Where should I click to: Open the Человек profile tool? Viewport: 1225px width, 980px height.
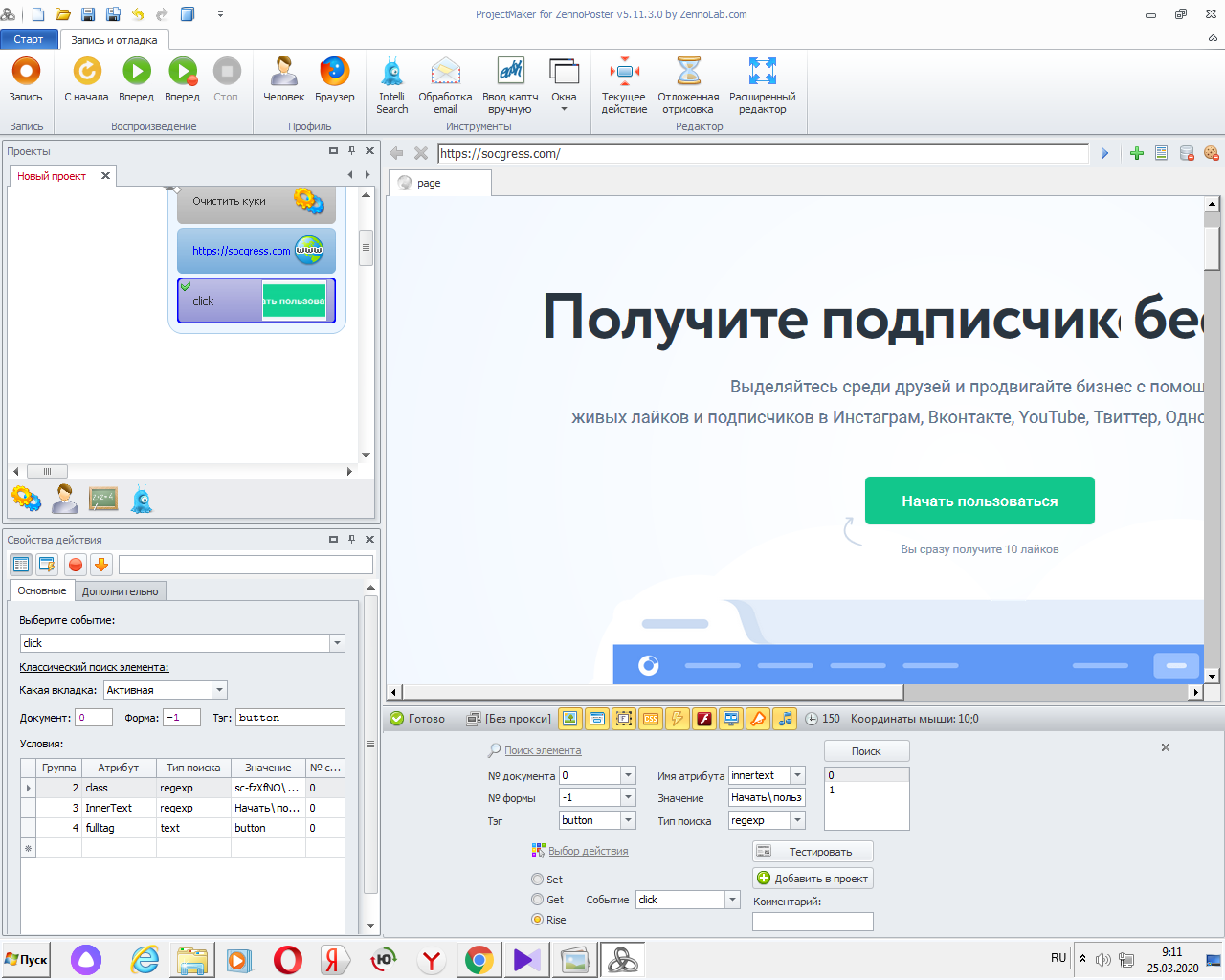pyautogui.click(x=283, y=79)
